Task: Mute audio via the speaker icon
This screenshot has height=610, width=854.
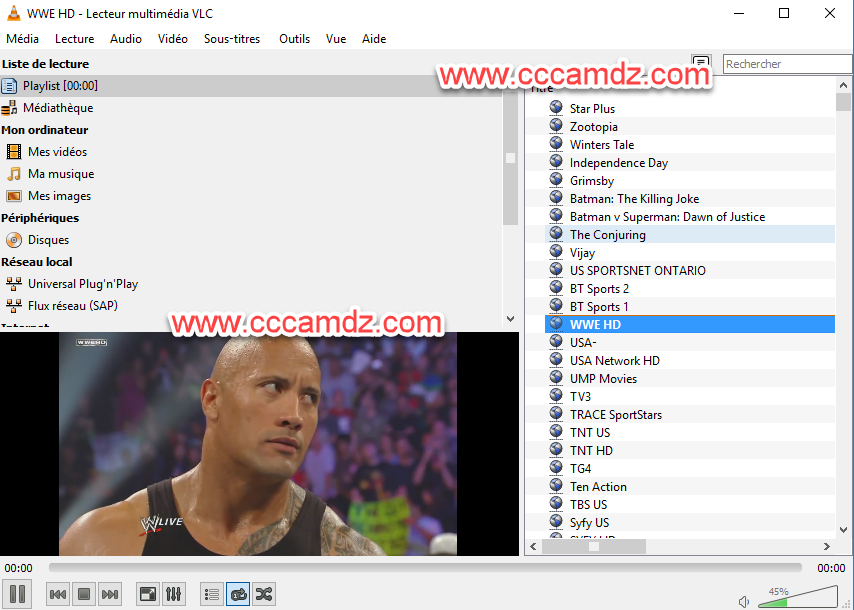Action: tap(743, 601)
